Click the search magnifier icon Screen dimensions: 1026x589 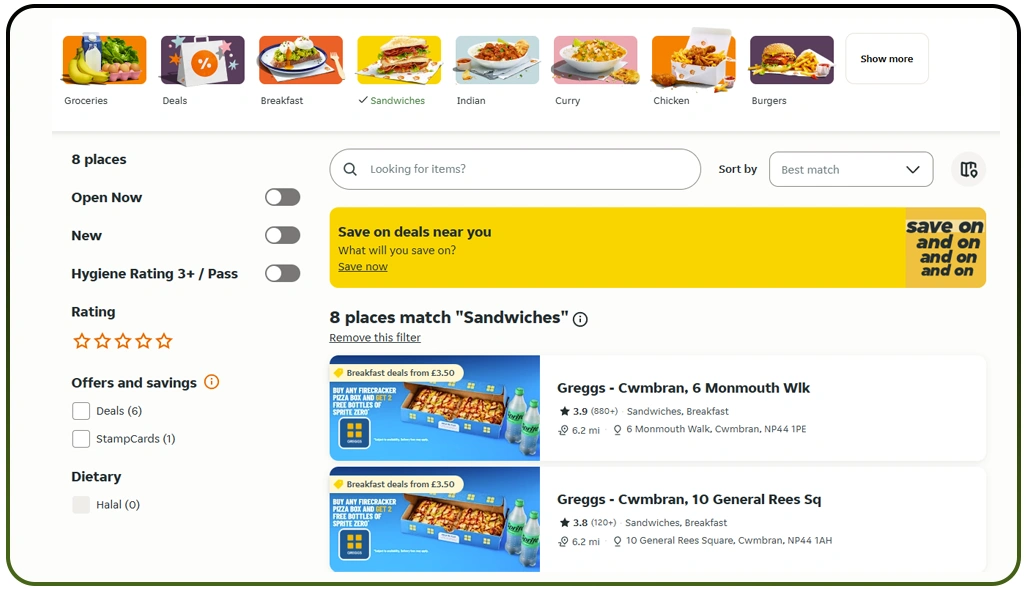[x=350, y=170]
